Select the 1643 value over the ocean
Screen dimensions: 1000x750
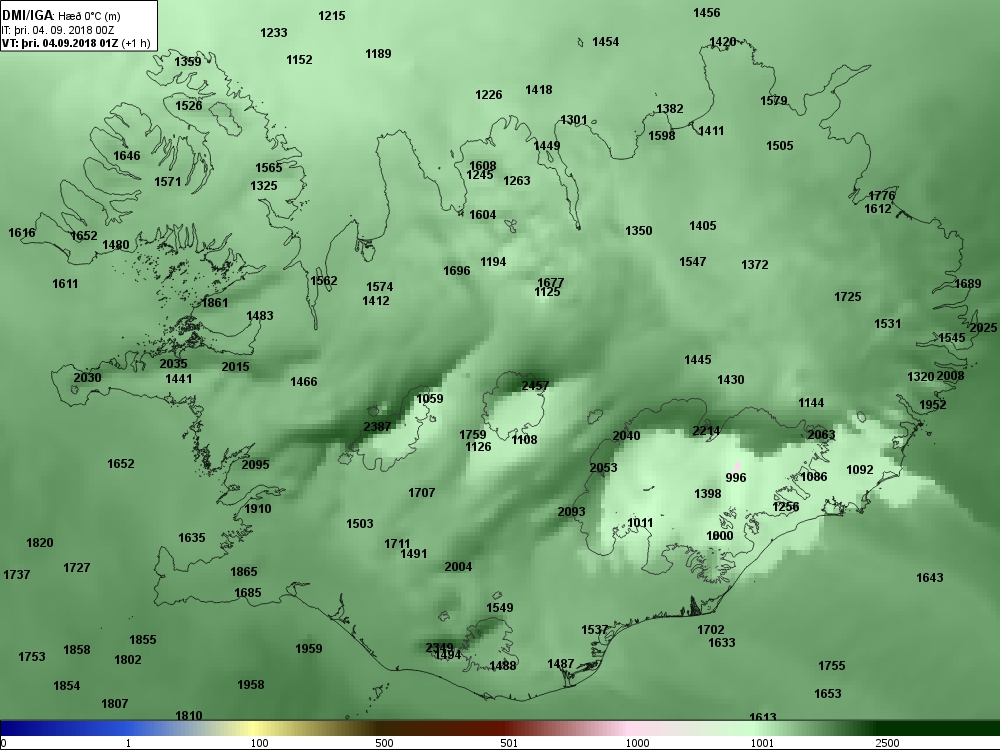pyautogui.click(x=929, y=577)
